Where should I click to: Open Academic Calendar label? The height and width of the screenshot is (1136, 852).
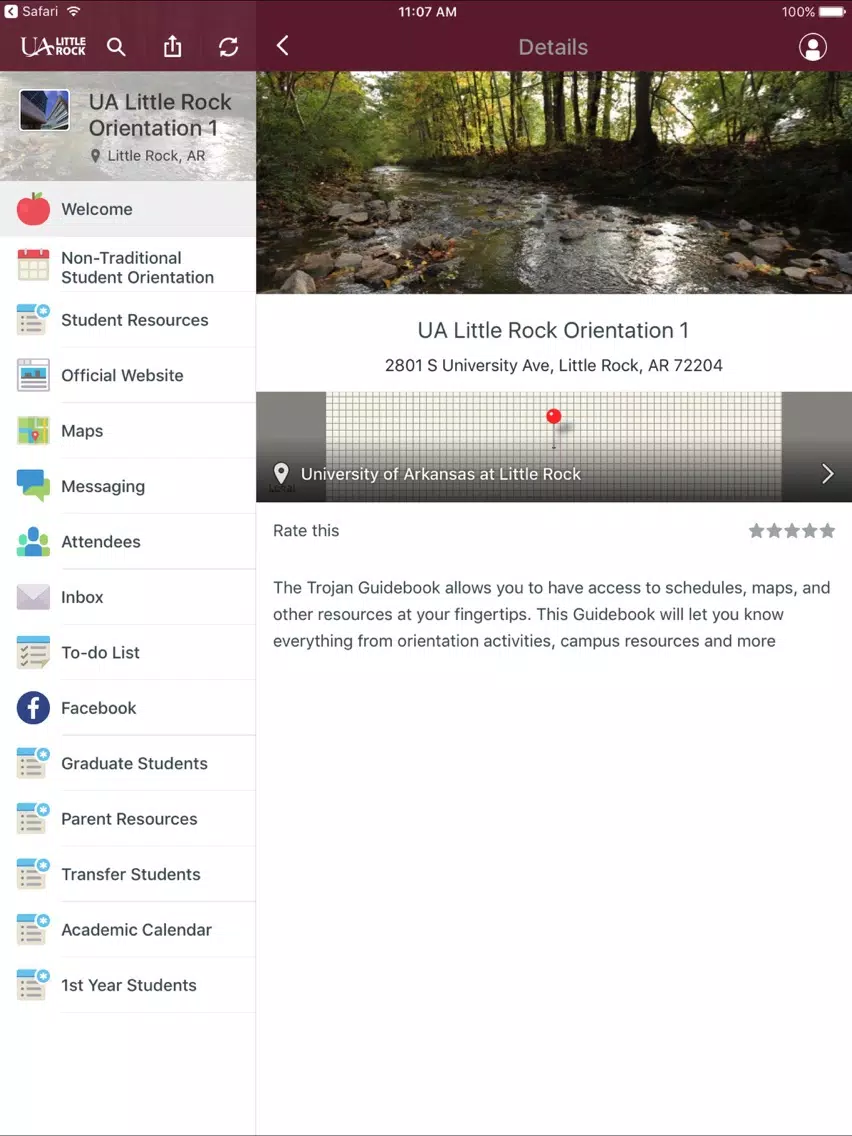tap(136, 930)
